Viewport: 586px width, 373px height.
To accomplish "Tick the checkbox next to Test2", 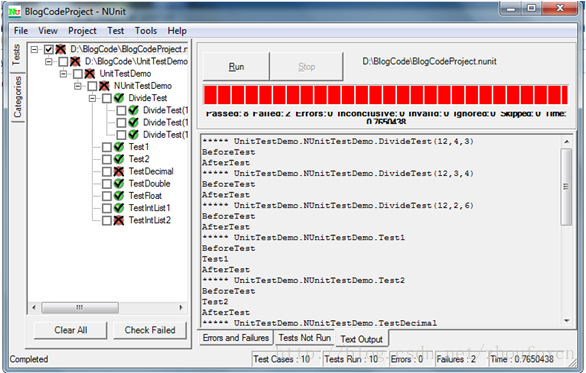I will (x=107, y=159).
